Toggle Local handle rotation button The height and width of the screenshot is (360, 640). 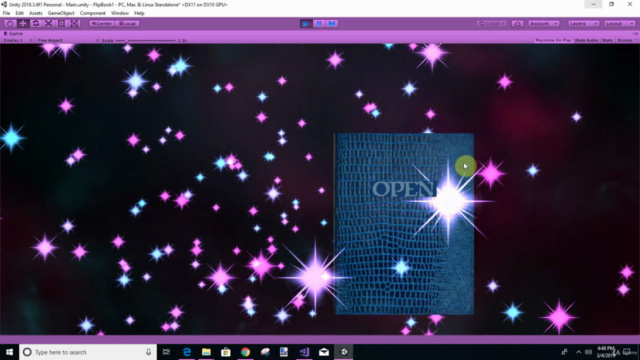(x=127, y=24)
